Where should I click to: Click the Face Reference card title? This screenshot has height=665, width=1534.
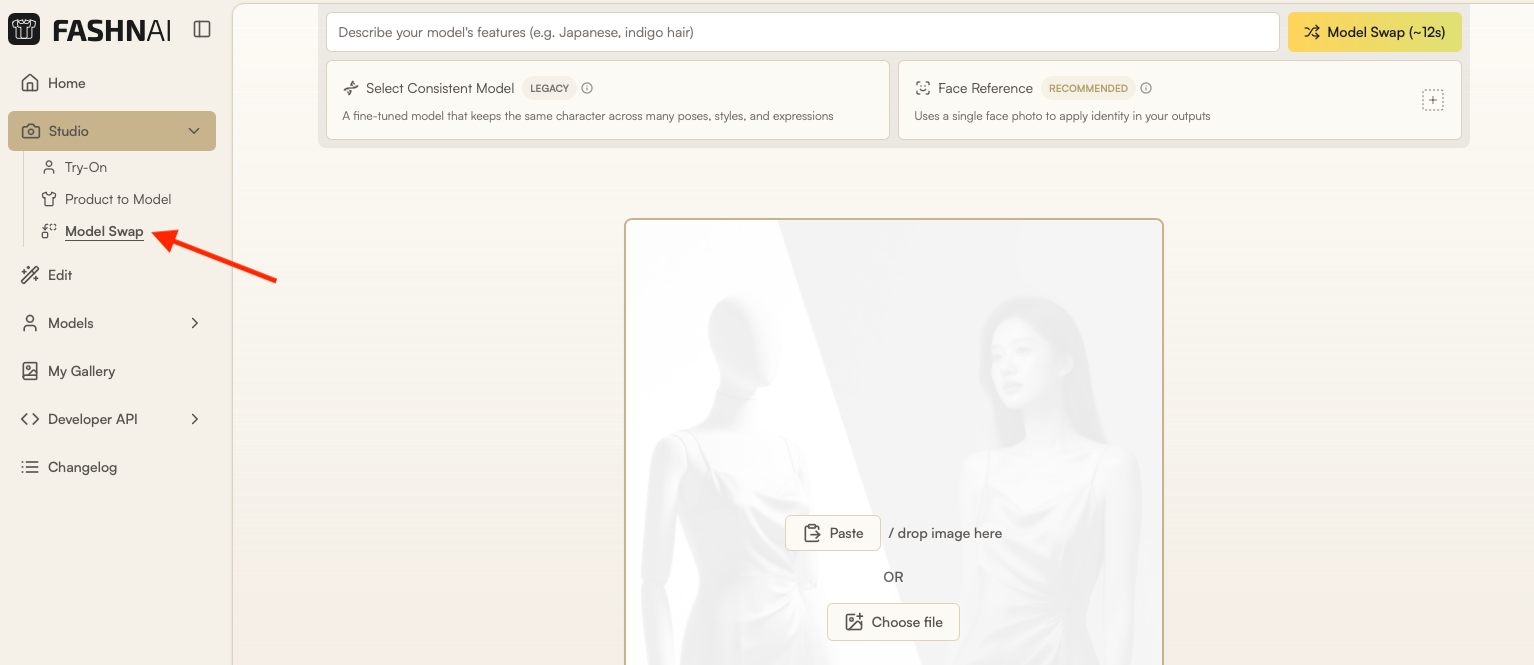click(985, 88)
